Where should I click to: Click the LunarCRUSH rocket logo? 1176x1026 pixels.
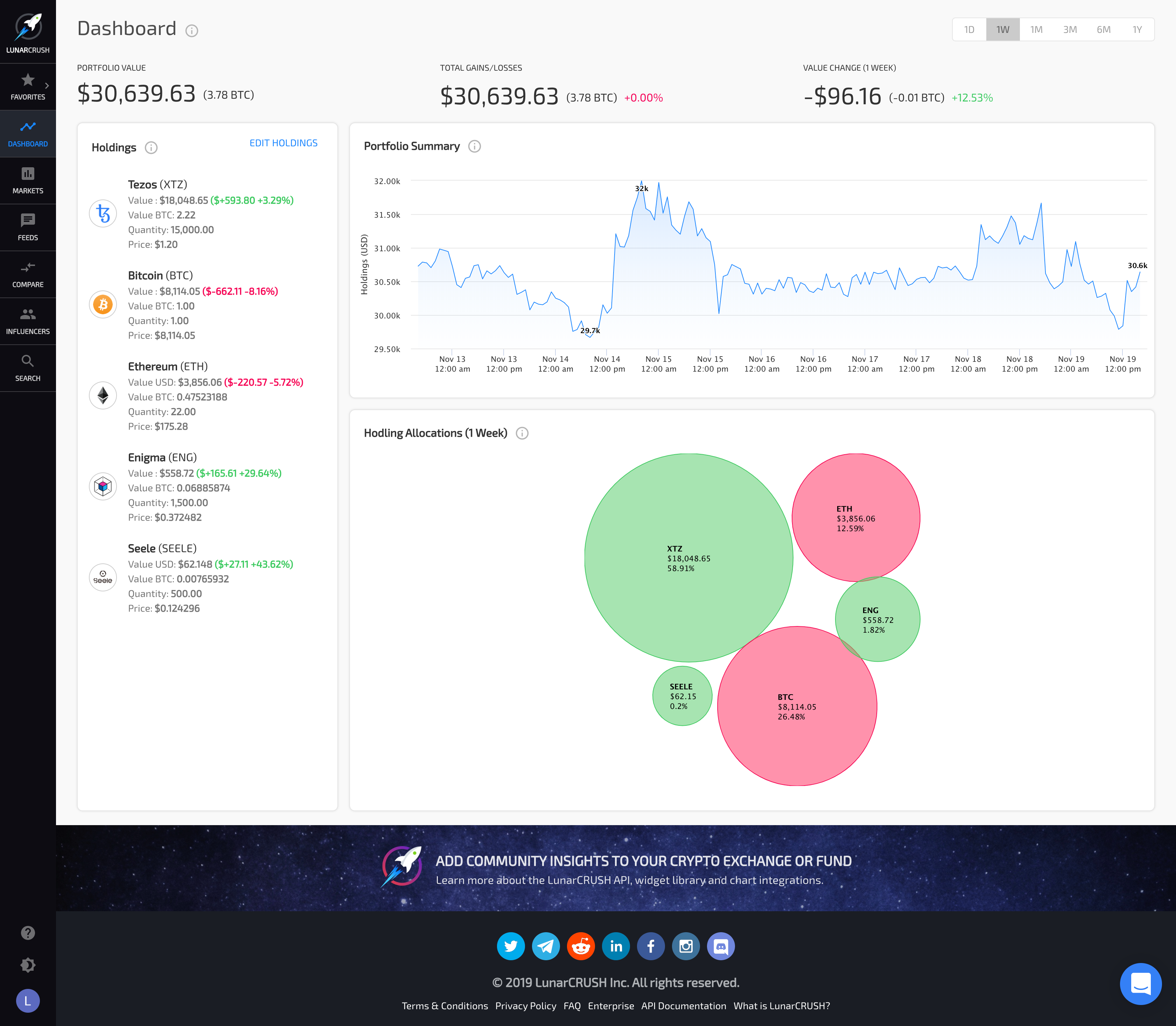28,28
